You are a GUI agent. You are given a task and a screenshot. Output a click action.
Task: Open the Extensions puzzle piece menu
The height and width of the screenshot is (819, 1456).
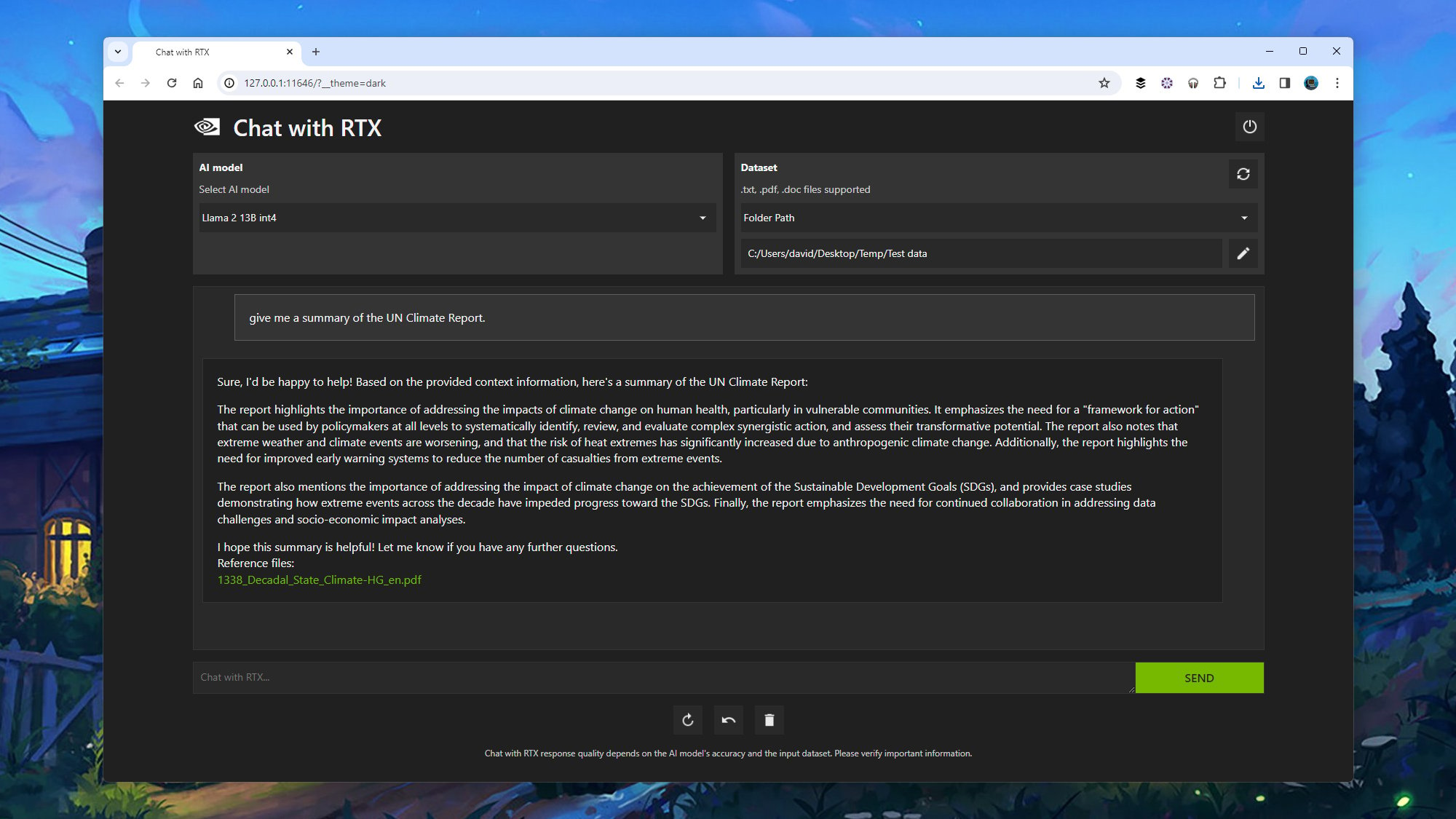[1219, 83]
